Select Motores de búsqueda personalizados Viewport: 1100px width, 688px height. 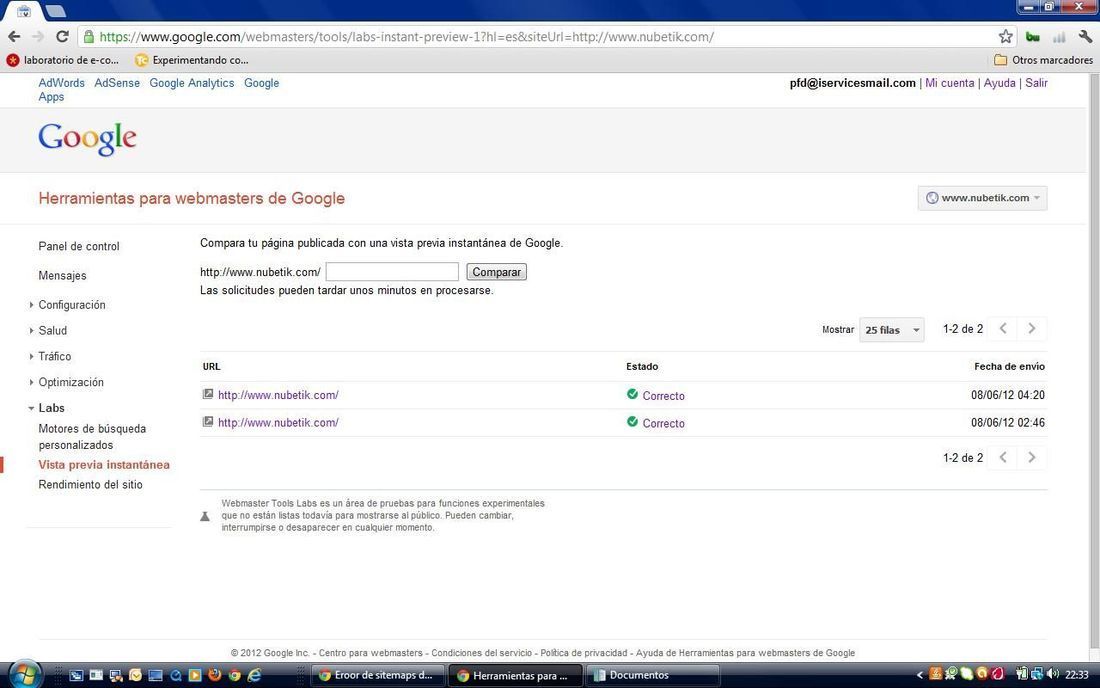(x=92, y=436)
